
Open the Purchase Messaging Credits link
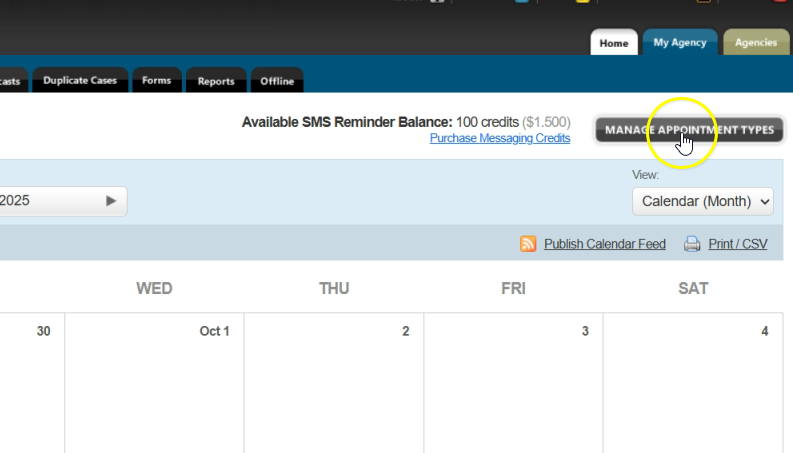[x=500, y=138]
